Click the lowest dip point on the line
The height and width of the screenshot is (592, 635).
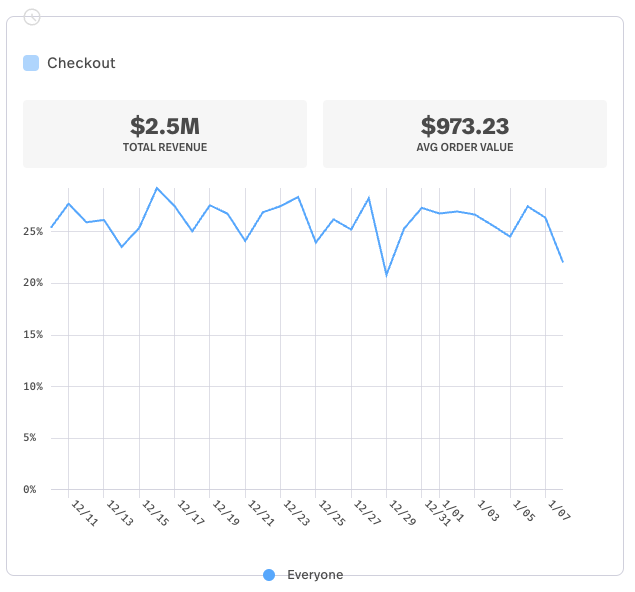[386, 275]
